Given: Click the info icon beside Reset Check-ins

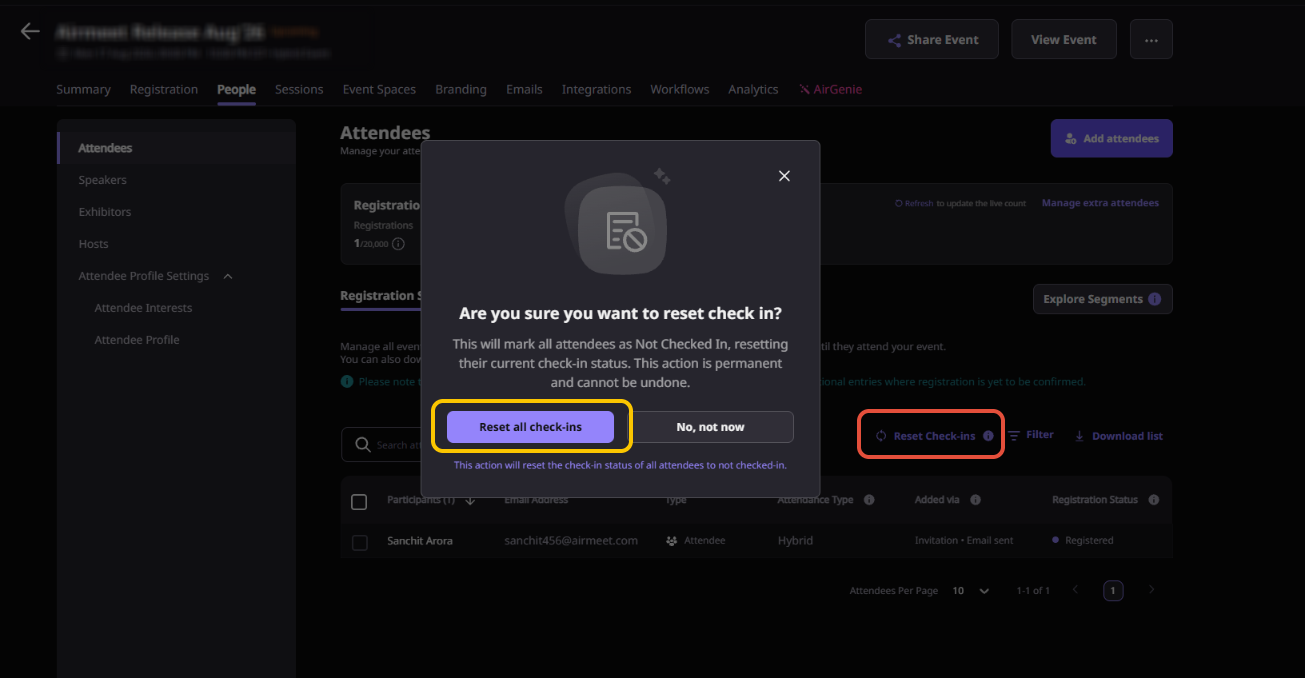Looking at the screenshot, I should pos(988,436).
